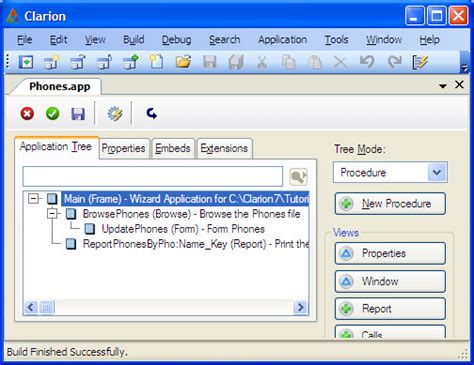Select the Application Tree tab
Screen dimensions: 474x365
point(56,147)
